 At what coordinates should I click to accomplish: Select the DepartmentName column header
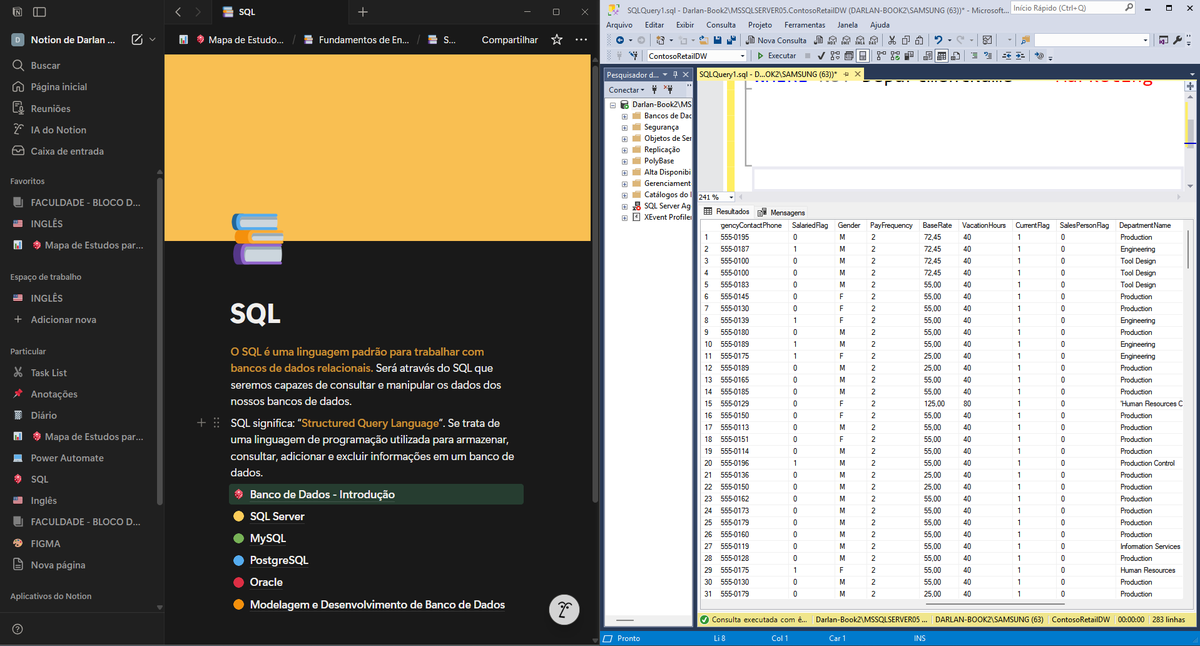click(1144, 225)
